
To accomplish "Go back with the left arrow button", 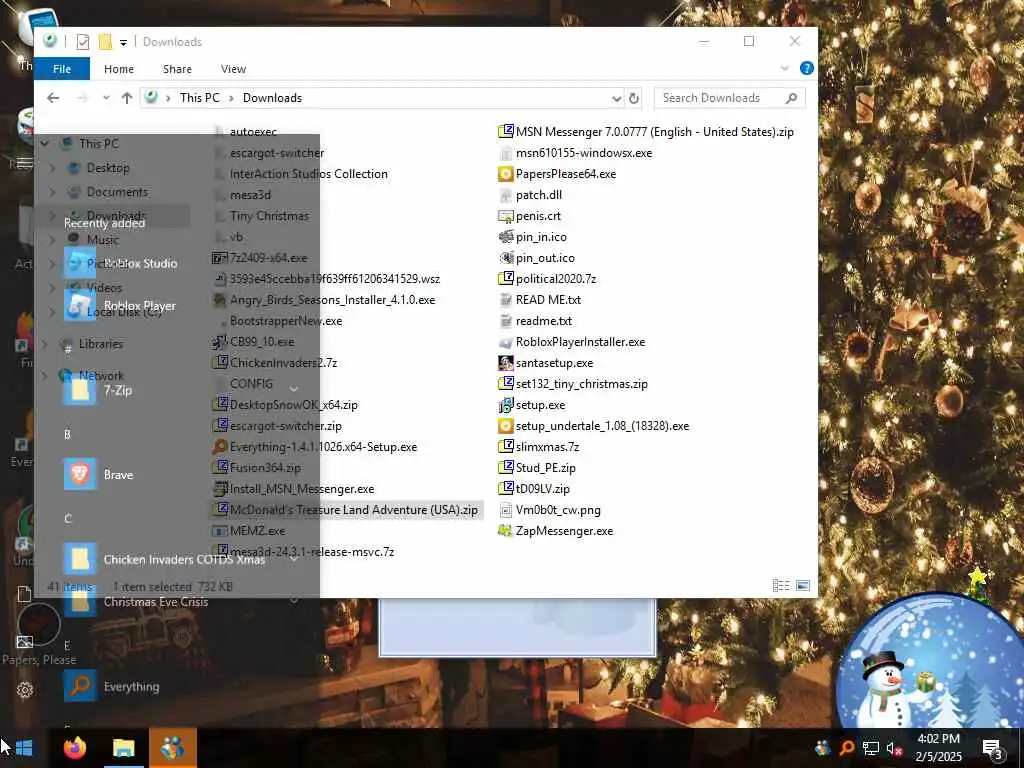I will (x=53, y=98).
